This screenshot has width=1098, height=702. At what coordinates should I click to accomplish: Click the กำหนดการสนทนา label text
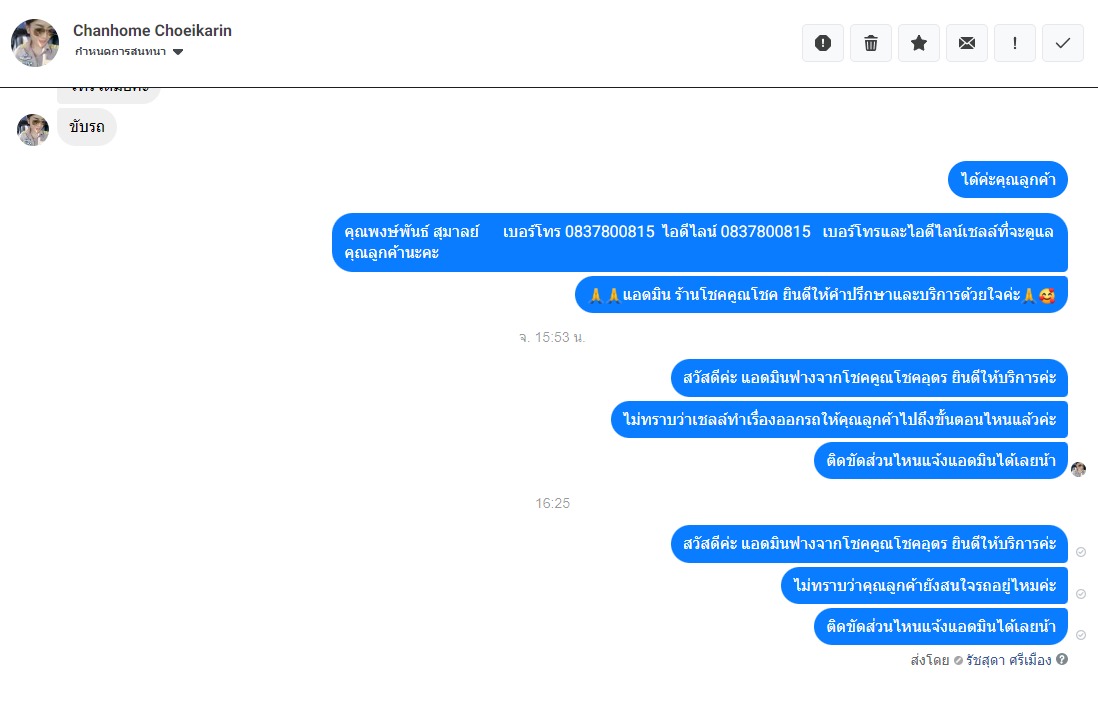click(120, 52)
